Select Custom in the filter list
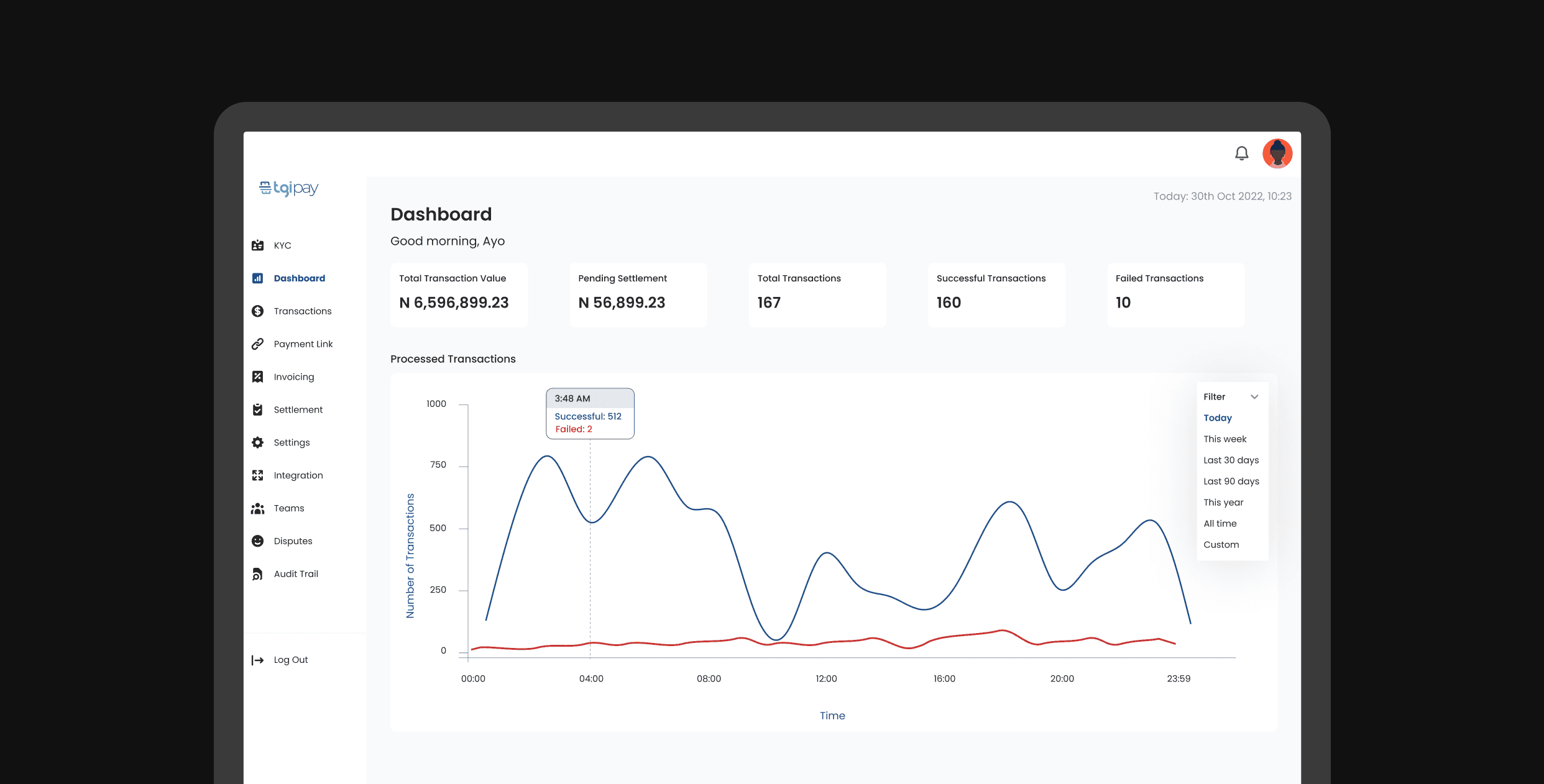 point(1221,545)
